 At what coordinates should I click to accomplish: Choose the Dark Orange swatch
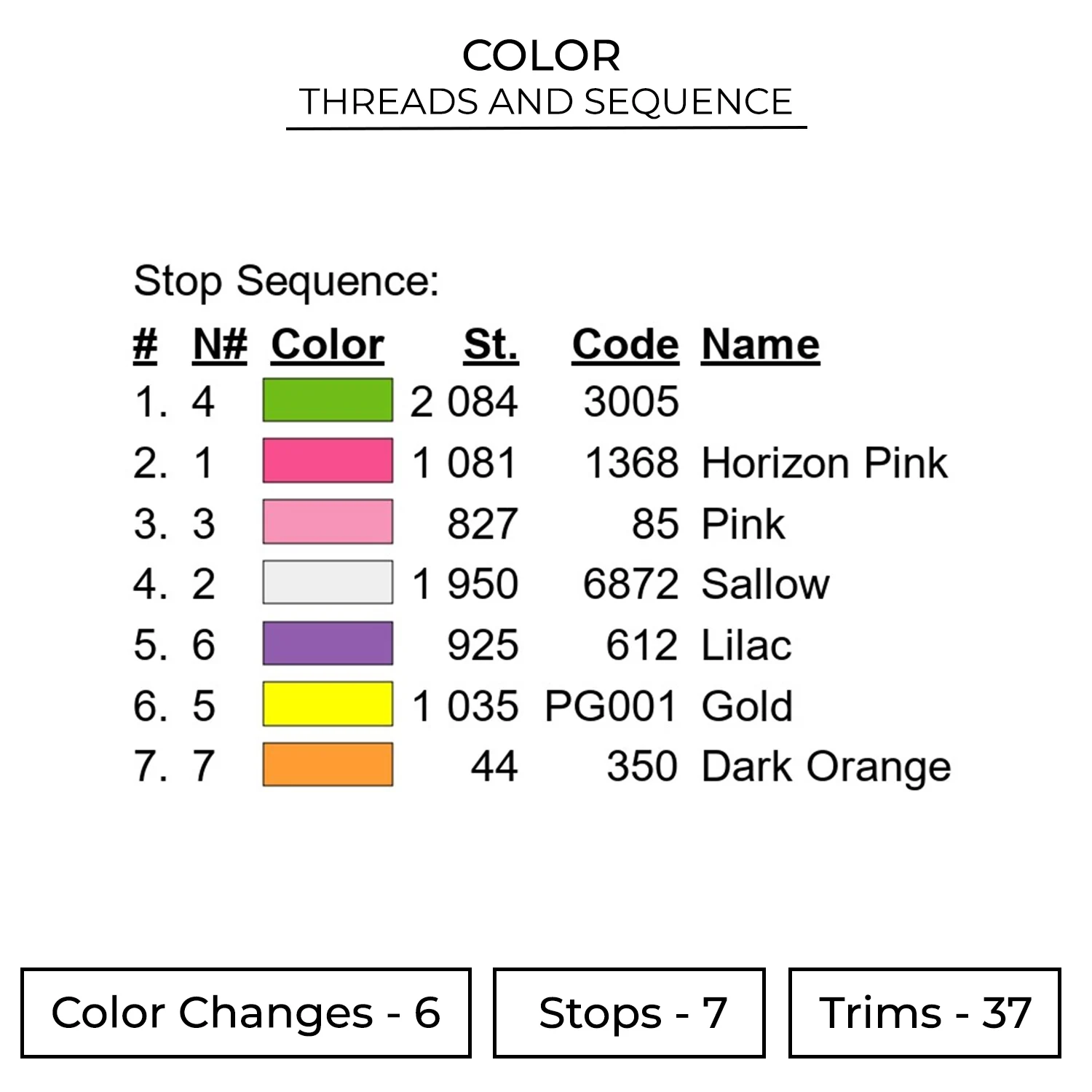pyautogui.click(x=328, y=764)
